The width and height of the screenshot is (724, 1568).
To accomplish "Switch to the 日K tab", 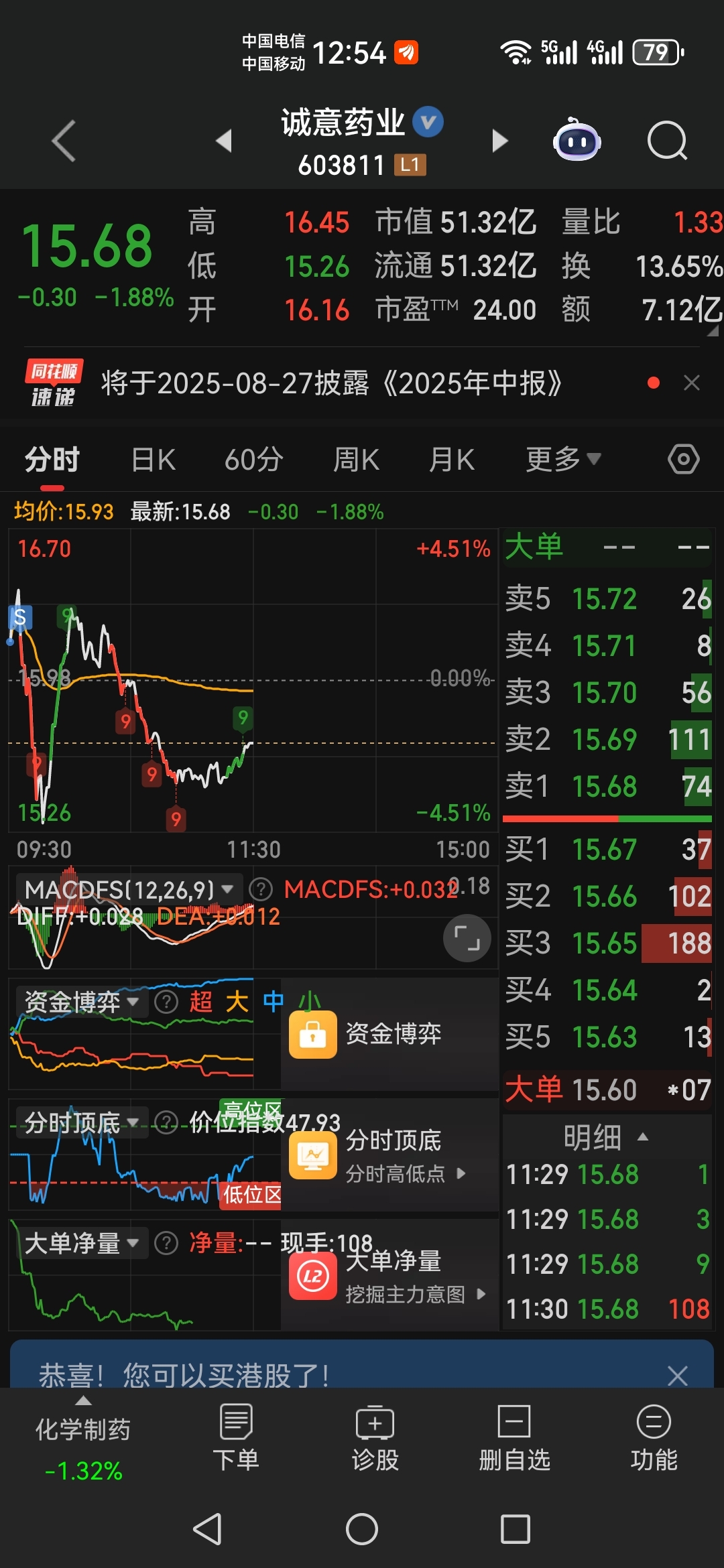I will tap(154, 460).
